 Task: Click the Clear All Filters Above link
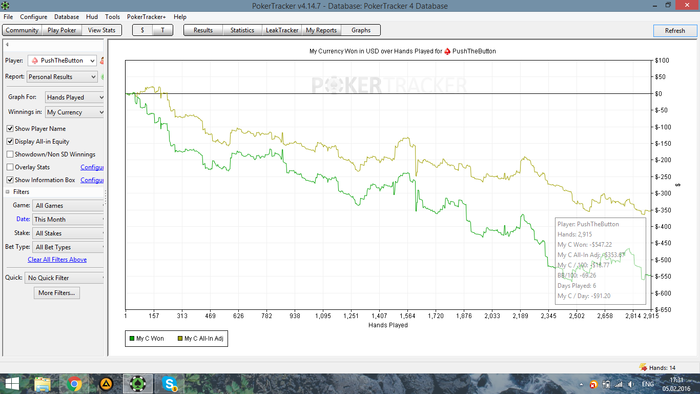point(57,260)
